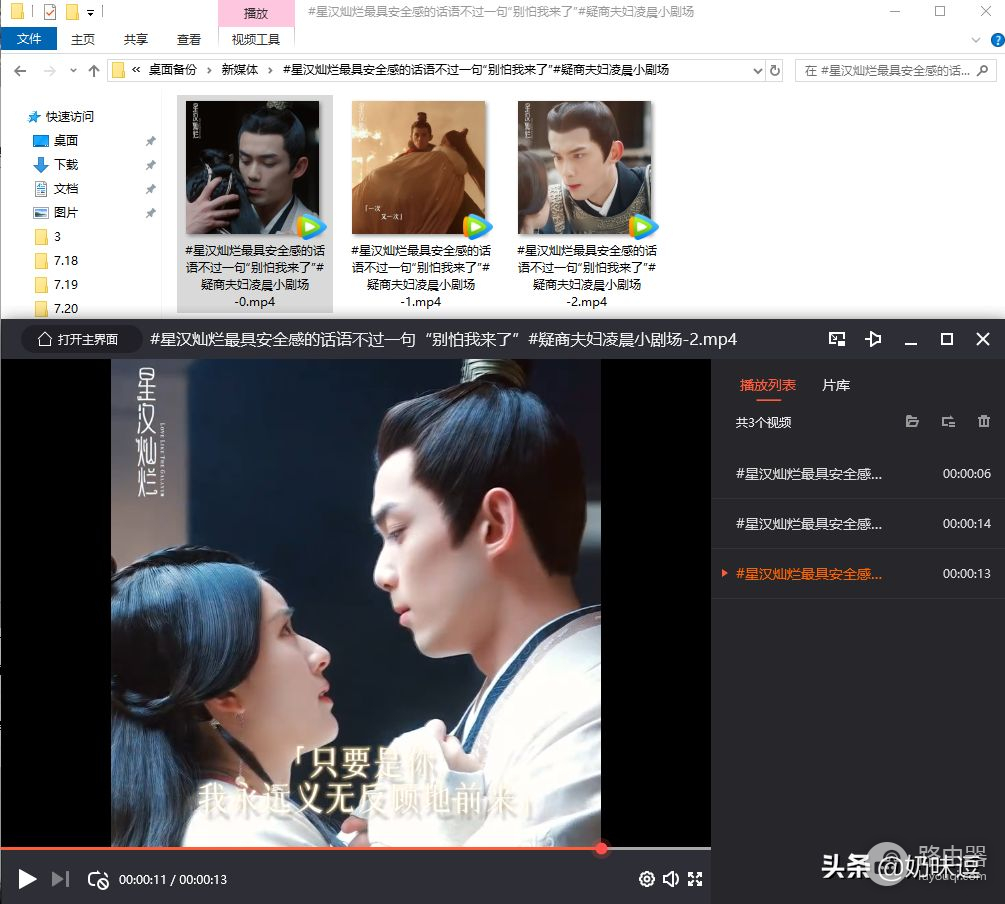Enter fullscreen mode in the player
Viewport: 1005px width, 904px height.
(x=695, y=879)
